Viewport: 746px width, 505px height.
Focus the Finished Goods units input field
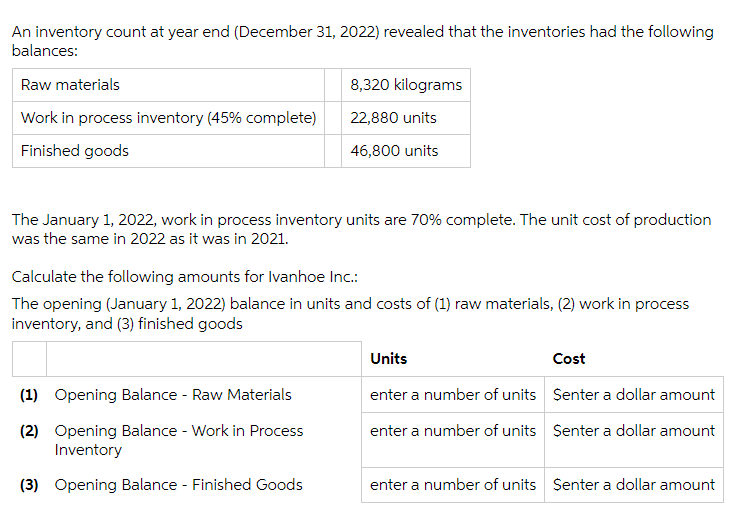(452, 485)
